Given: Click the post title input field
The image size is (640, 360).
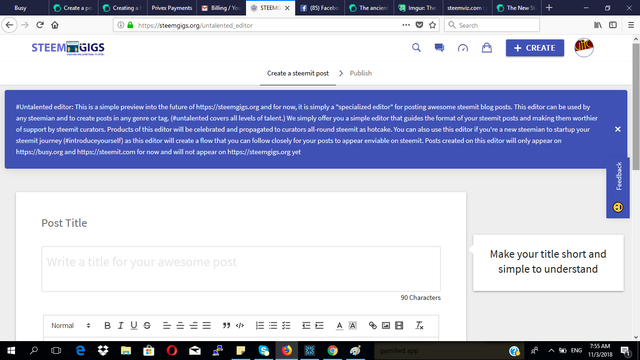Looking at the screenshot, I should 241,269.
